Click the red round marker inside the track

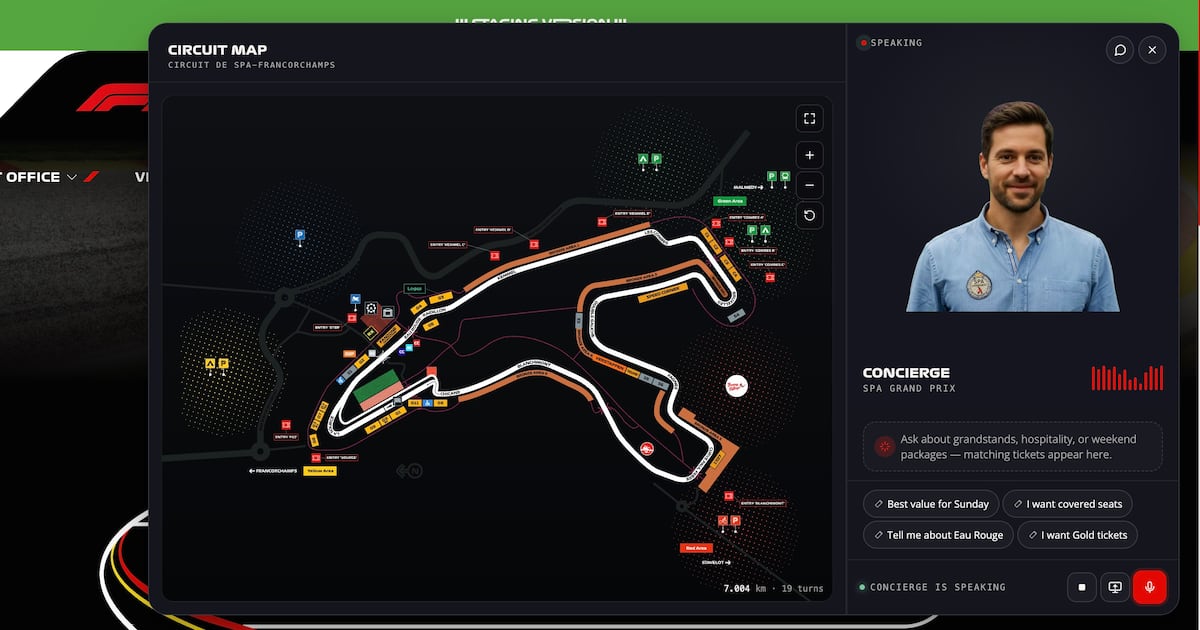click(646, 448)
